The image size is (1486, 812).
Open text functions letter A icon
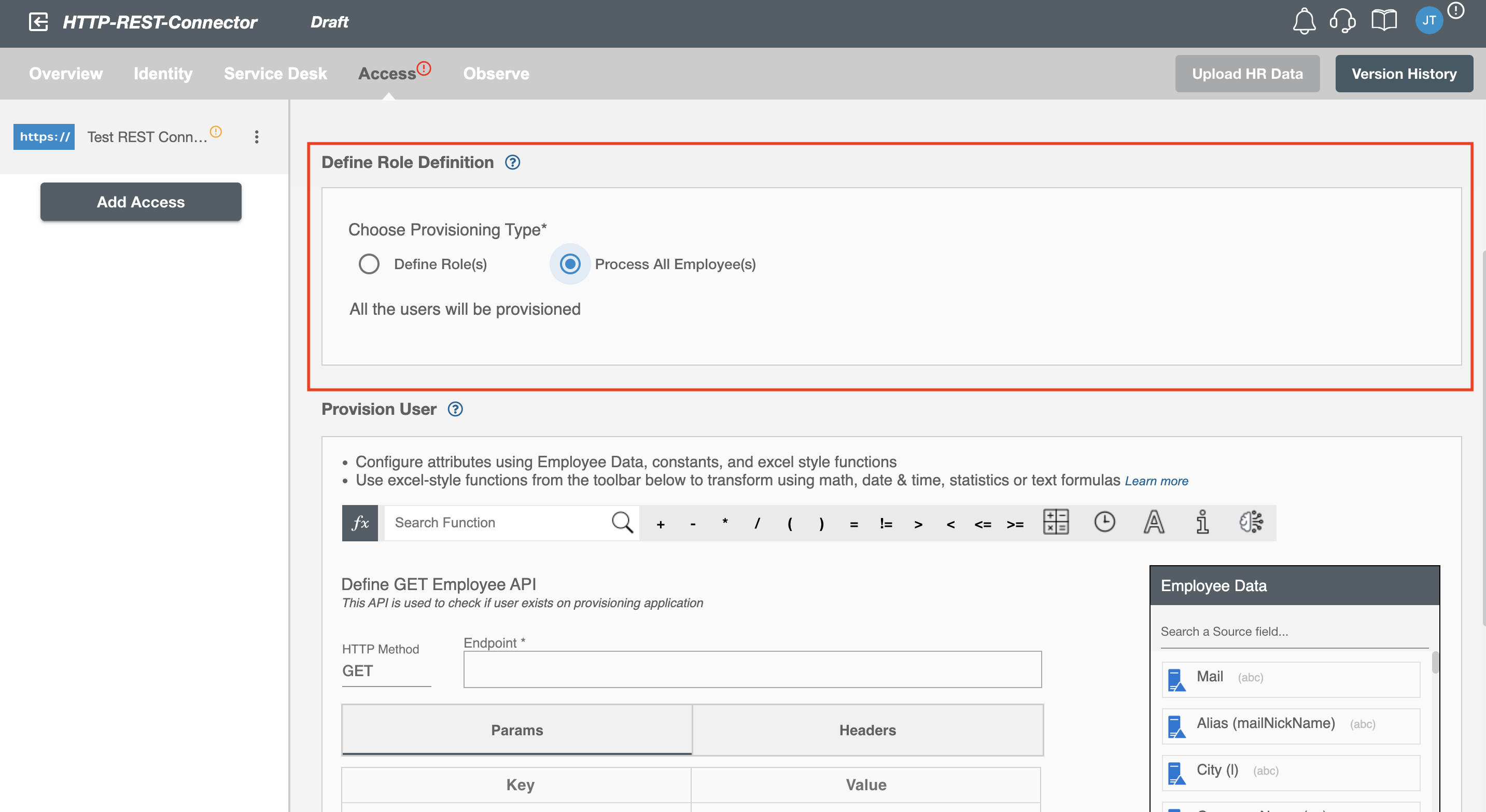(x=1154, y=522)
